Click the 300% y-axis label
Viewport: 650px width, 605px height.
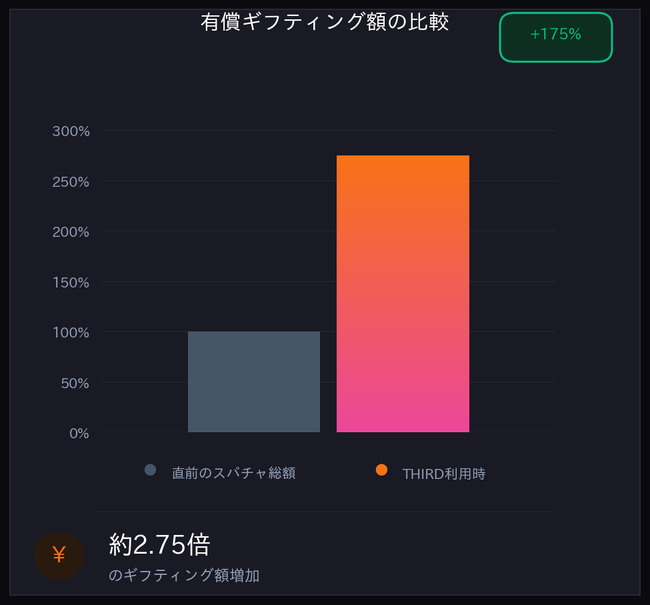[71, 131]
